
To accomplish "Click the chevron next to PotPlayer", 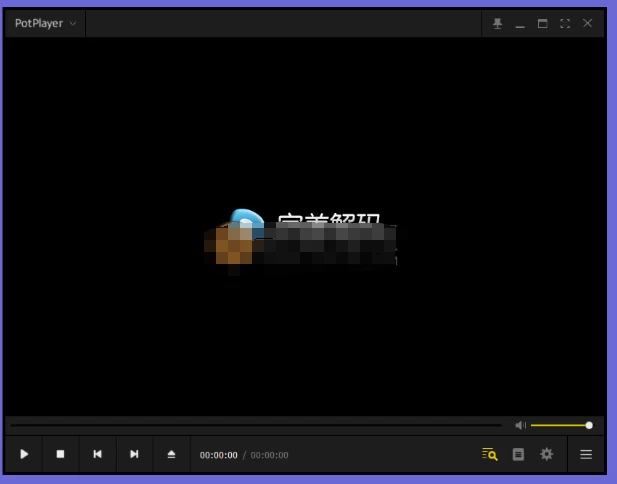I will [x=72, y=24].
